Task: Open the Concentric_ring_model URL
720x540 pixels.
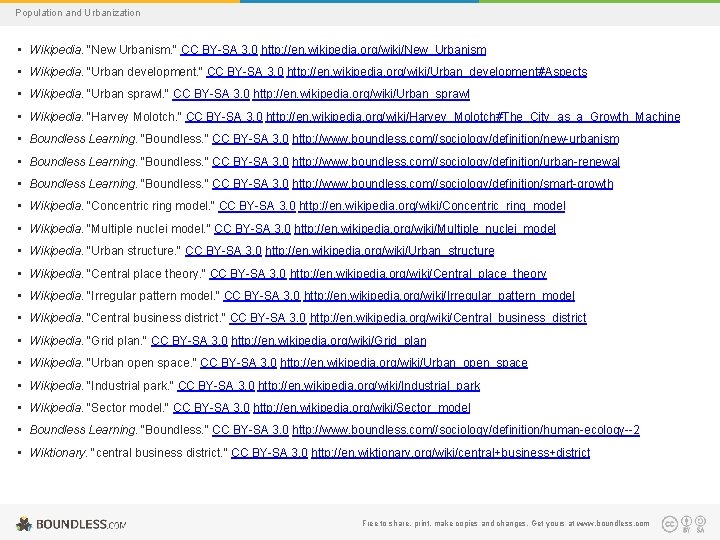Action: (x=432, y=206)
